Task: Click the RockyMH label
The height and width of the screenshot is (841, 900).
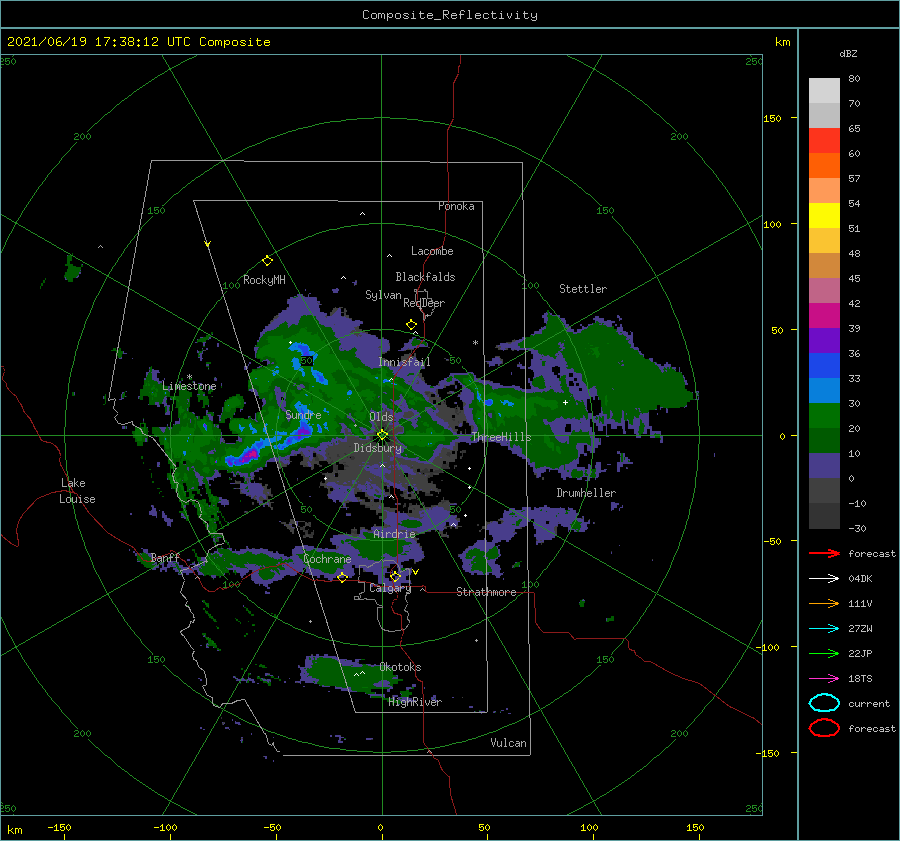Action: 264,280
